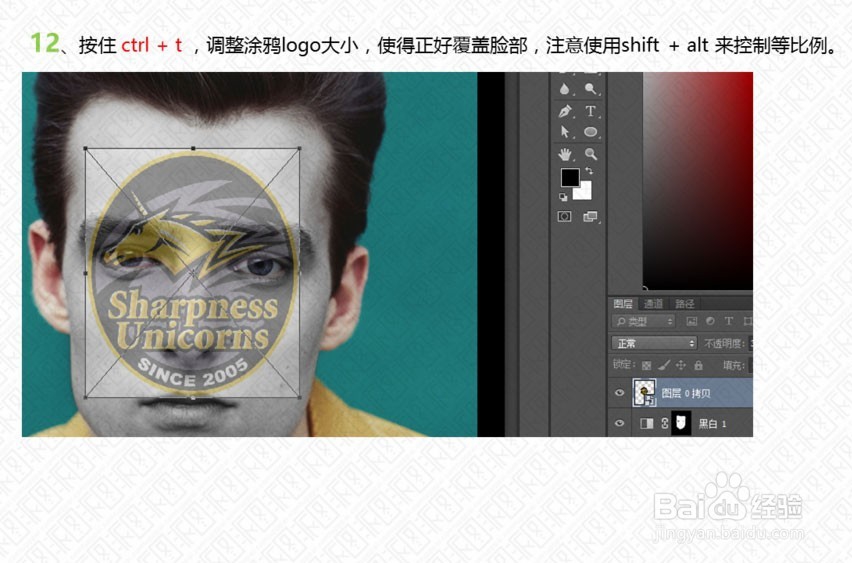Pick a shade in the red color field

(698, 181)
